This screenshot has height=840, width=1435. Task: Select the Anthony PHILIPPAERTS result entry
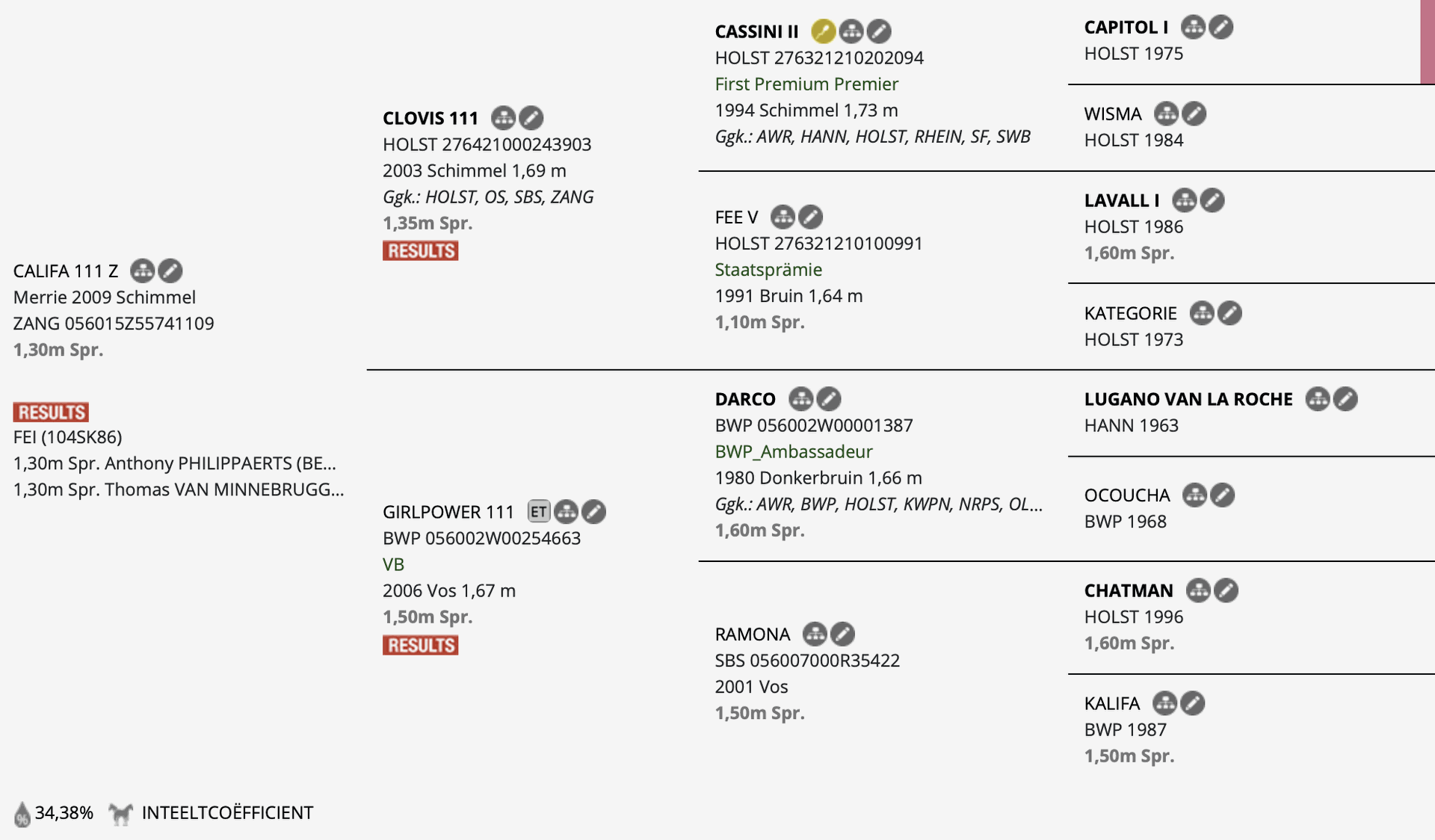(x=175, y=463)
